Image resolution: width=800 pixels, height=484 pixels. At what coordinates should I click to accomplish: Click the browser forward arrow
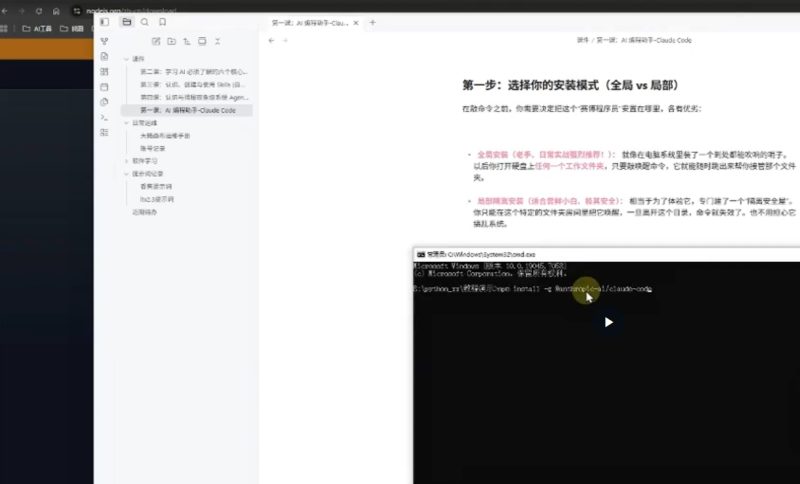pyautogui.click(x=21, y=11)
